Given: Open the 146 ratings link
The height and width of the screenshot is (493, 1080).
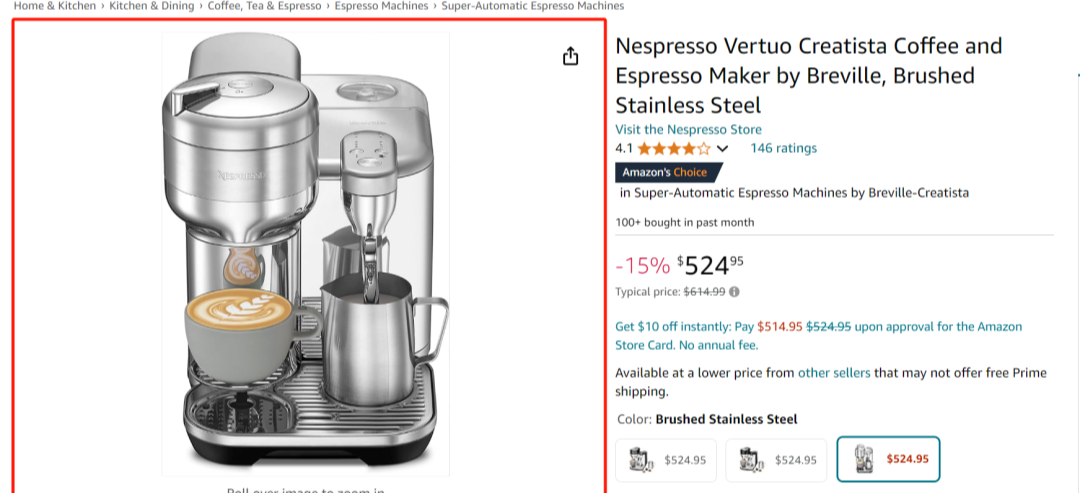Looking at the screenshot, I should click(x=783, y=149).
